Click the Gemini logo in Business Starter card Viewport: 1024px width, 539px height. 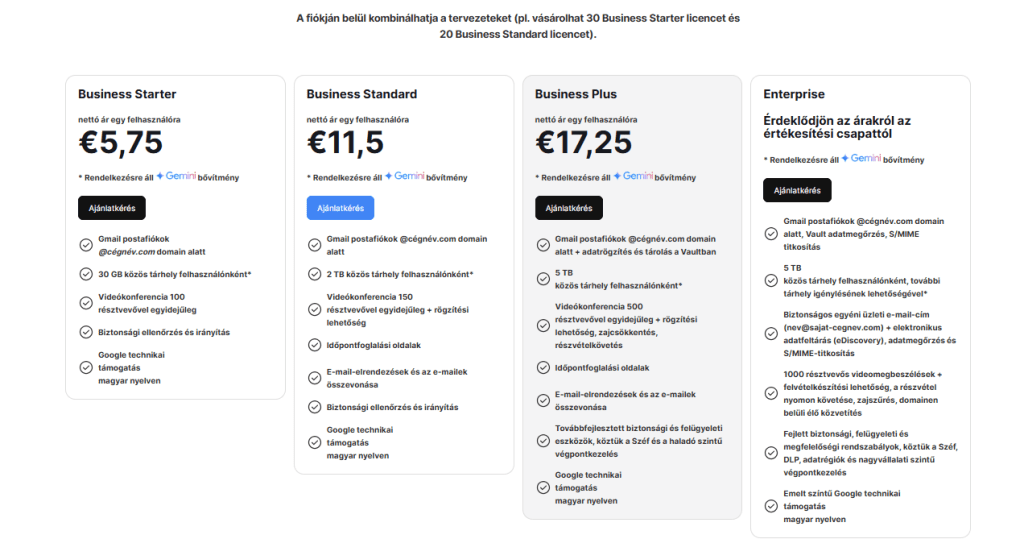175,176
